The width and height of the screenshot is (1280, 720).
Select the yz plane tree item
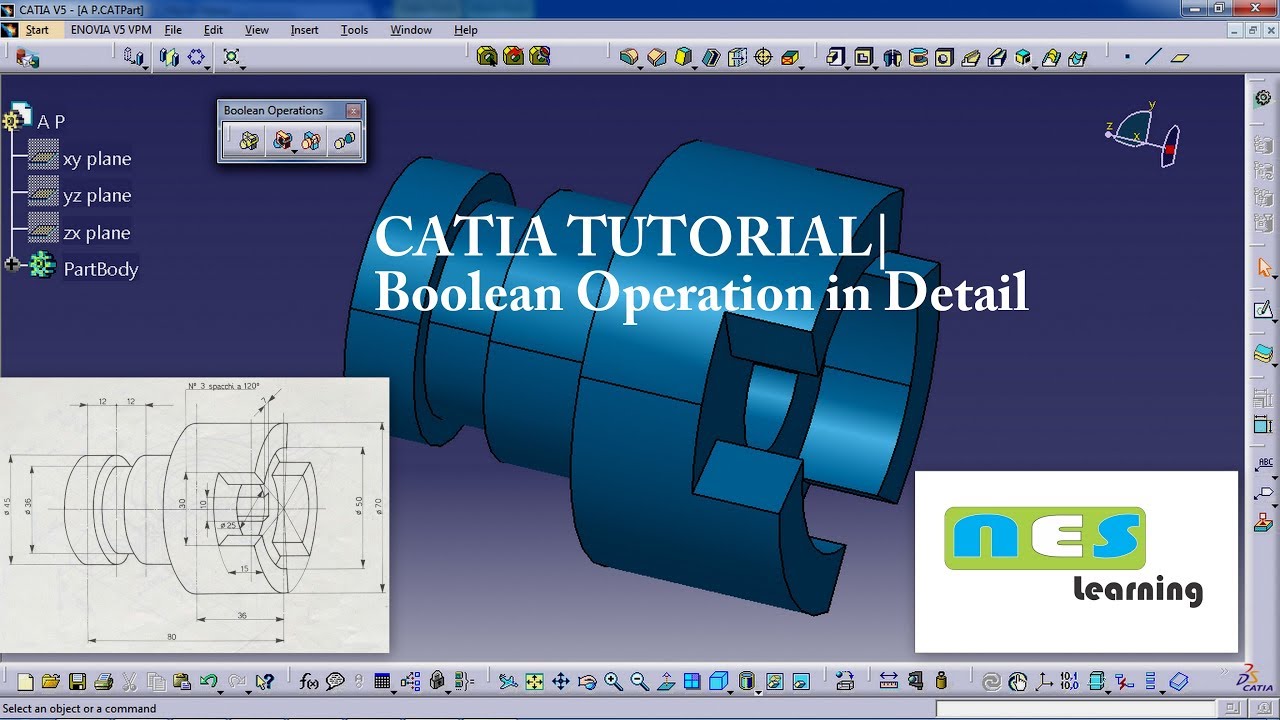97,196
